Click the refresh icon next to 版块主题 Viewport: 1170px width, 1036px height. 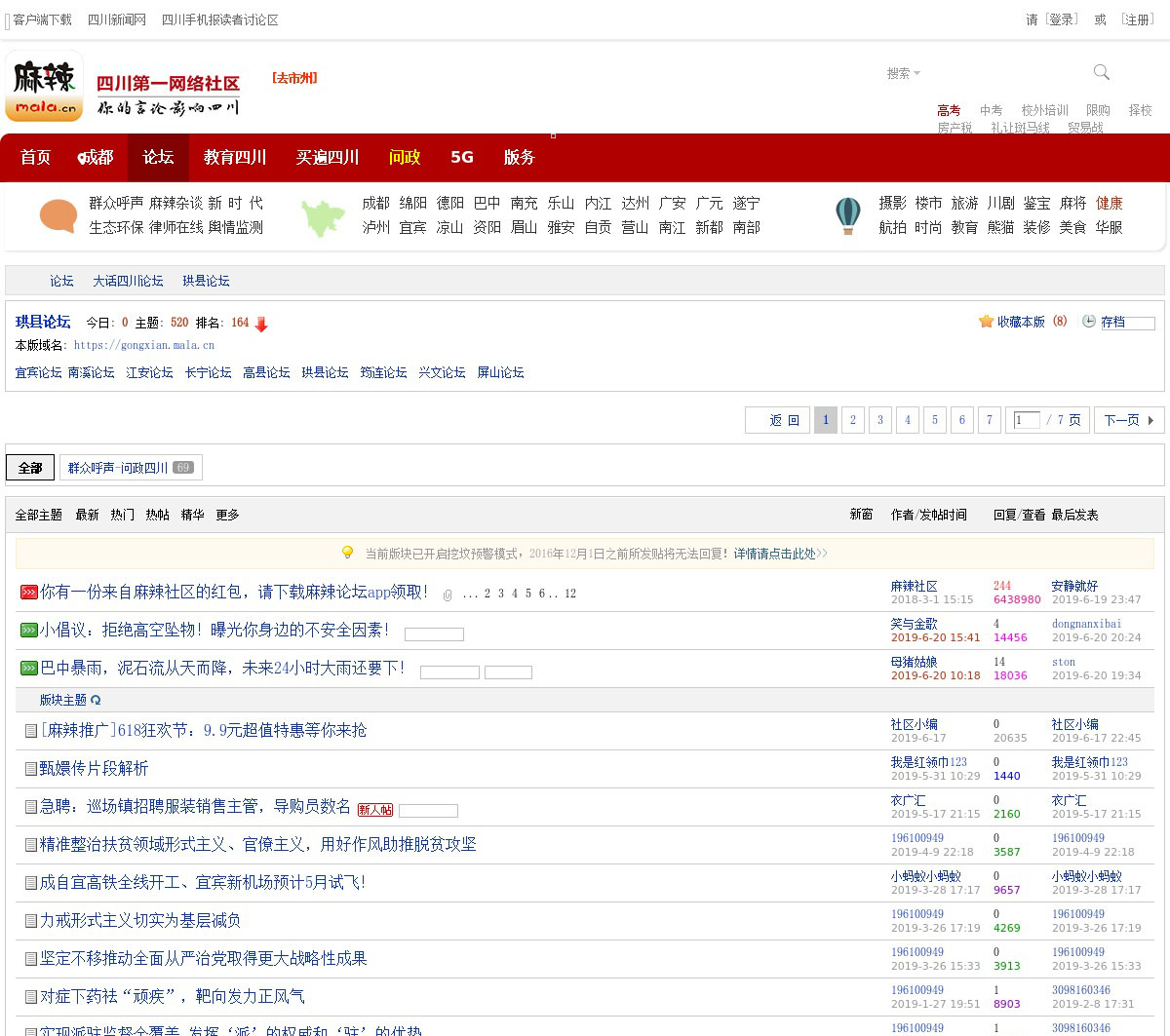pos(96,700)
